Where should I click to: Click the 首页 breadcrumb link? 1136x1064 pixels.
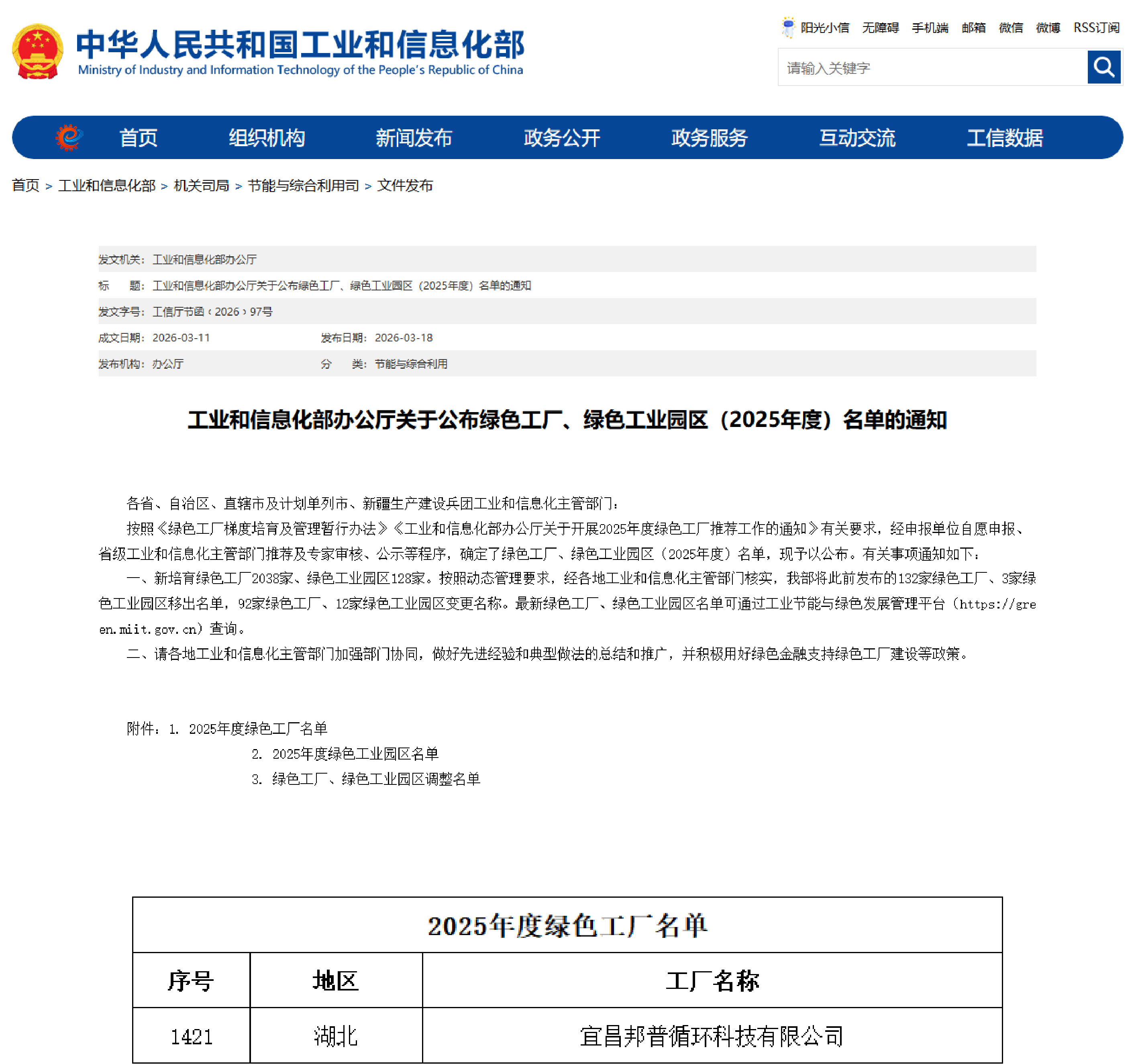26,186
